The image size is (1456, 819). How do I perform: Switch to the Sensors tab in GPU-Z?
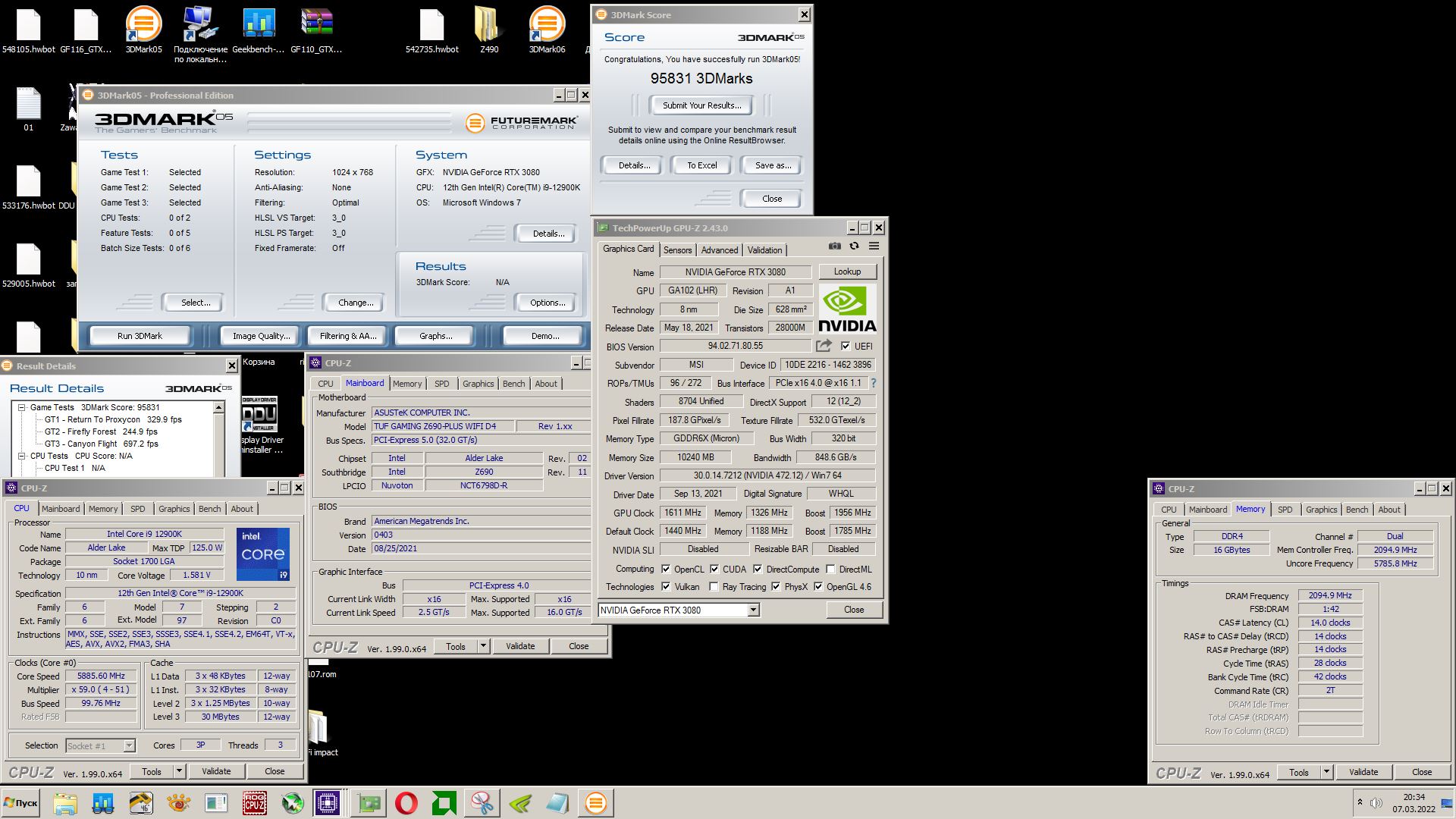677,250
